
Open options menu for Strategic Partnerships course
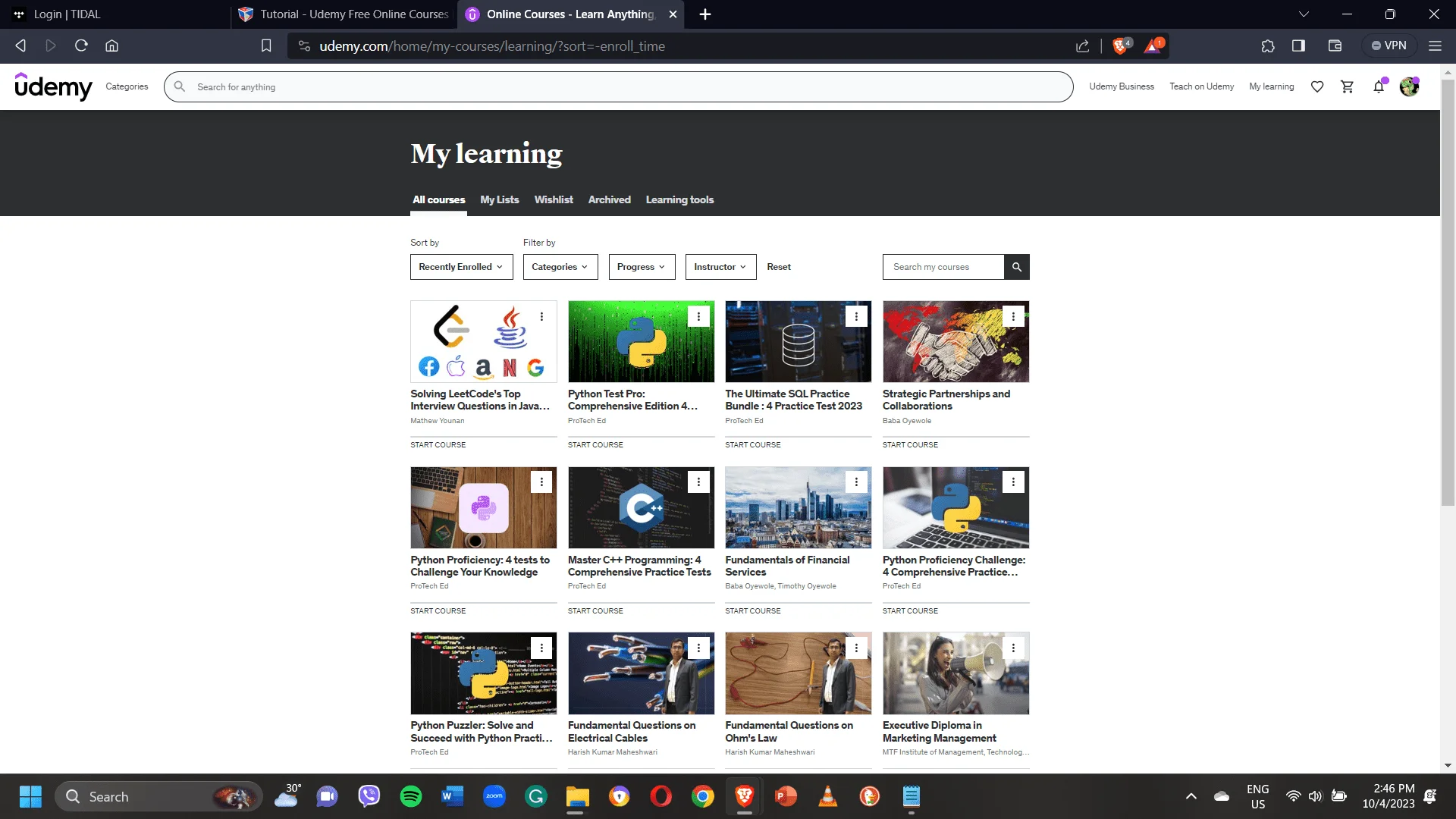click(1013, 316)
